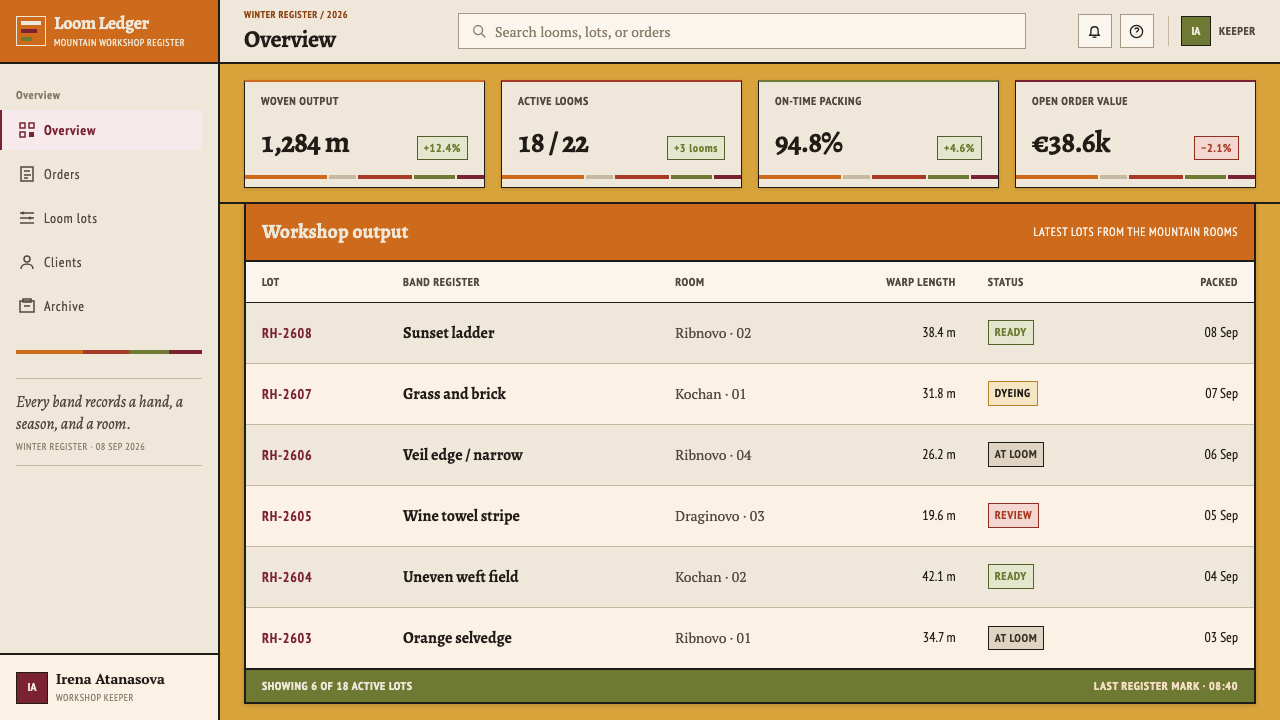Open the Loom lots section

click(x=101, y=218)
